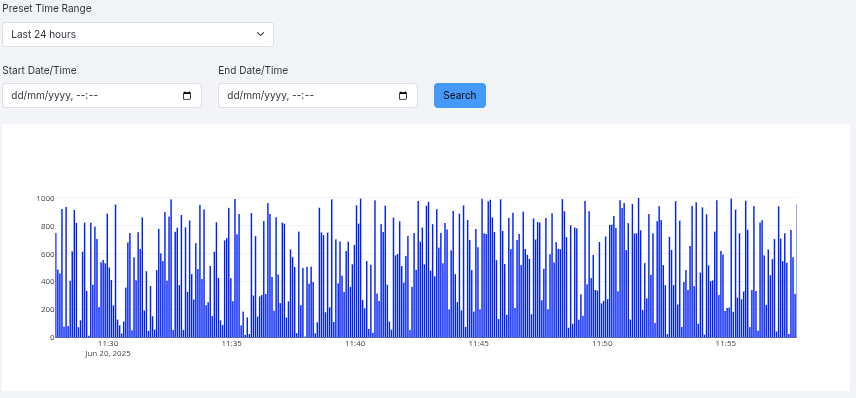Click the 11:30 x-axis tick label
The width and height of the screenshot is (856, 398).
point(108,343)
